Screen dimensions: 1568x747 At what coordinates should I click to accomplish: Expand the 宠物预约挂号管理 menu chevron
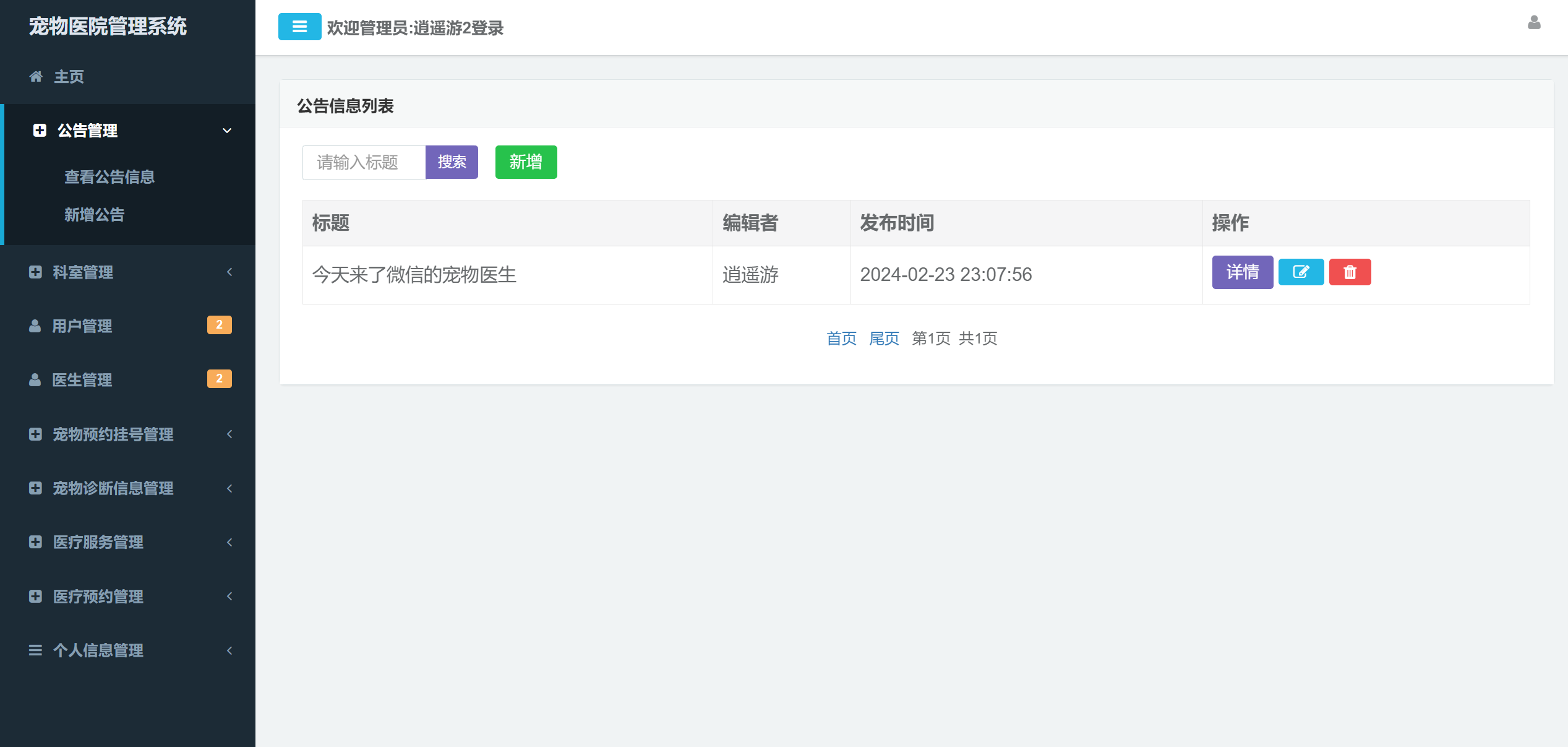229,434
